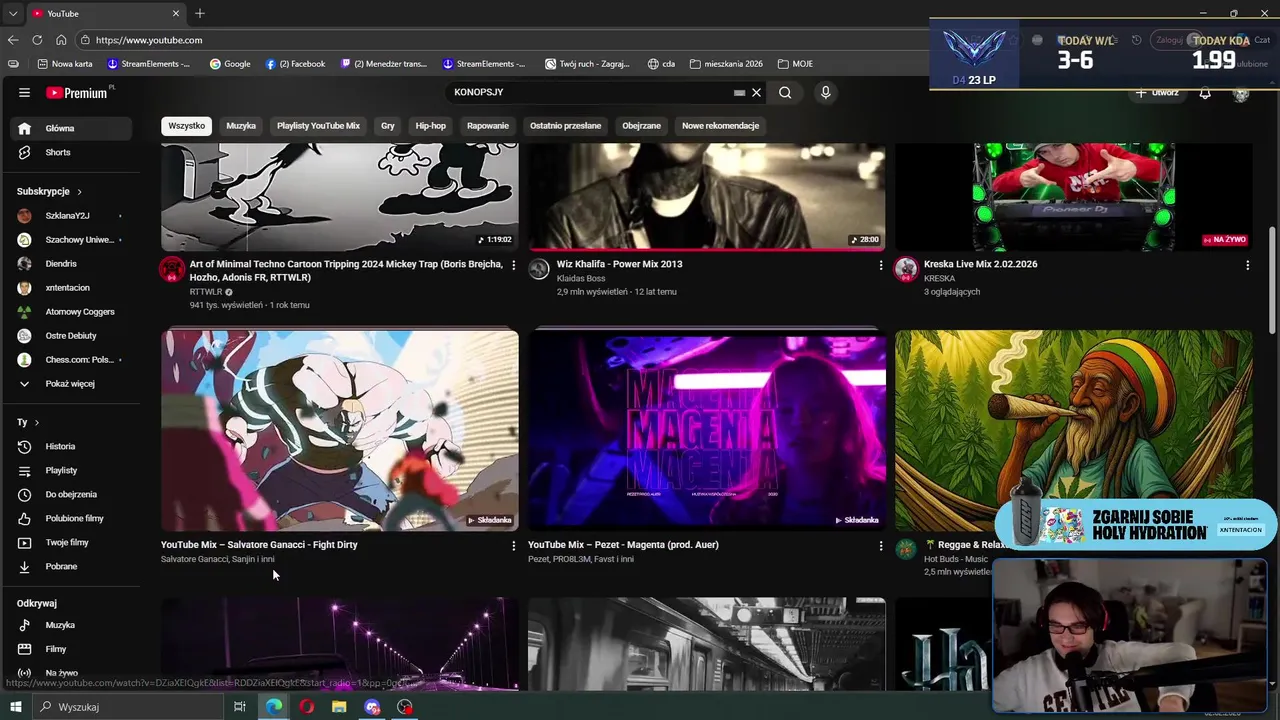This screenshot has height=720, width=1280.
Task: Select the Hip-hop filter chip
Action: (x=431, y=126)
